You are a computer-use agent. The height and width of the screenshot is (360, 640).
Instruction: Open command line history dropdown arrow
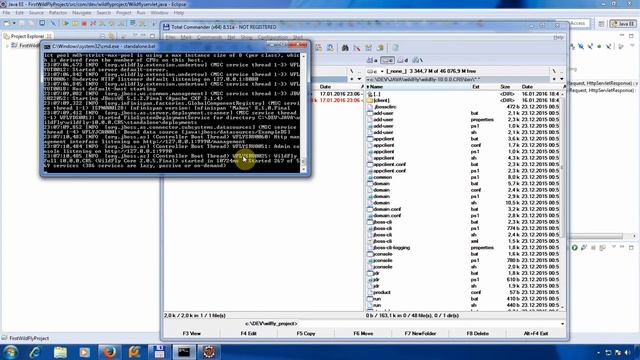point(562,324)
